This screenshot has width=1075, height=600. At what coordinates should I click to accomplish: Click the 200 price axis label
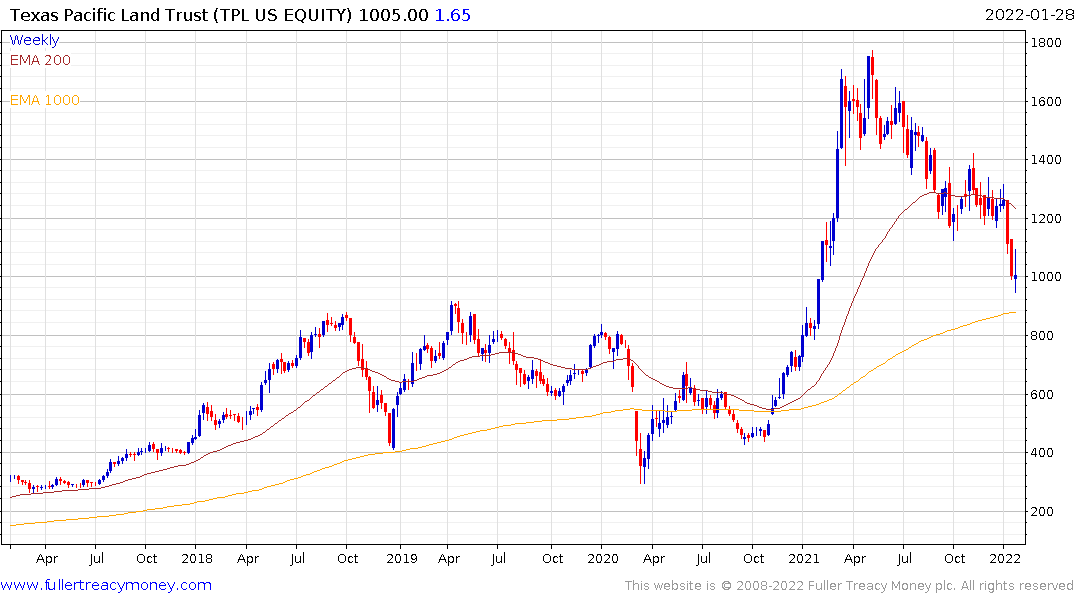coord(1042,512)
